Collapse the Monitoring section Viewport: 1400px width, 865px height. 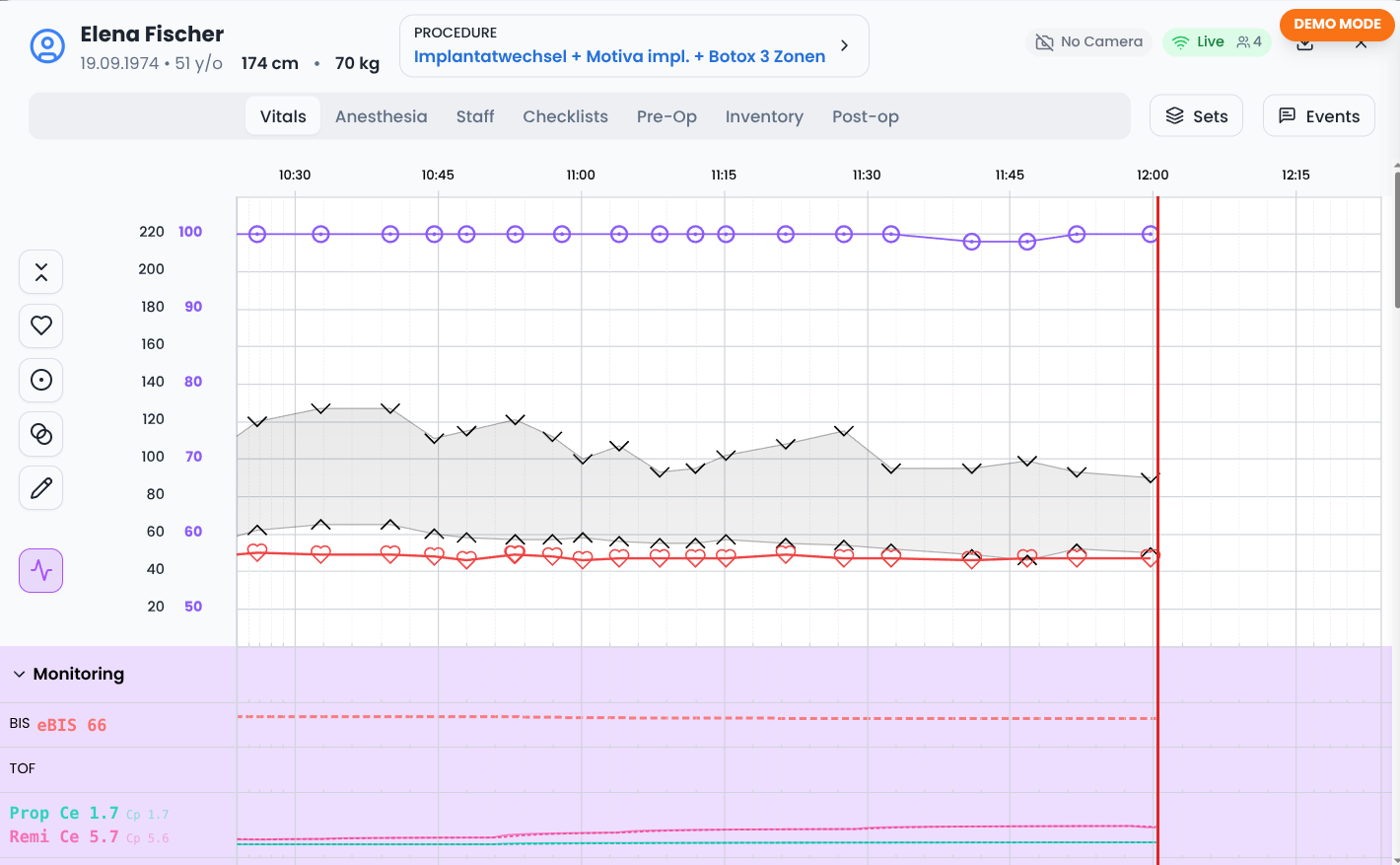click(19, 675)
